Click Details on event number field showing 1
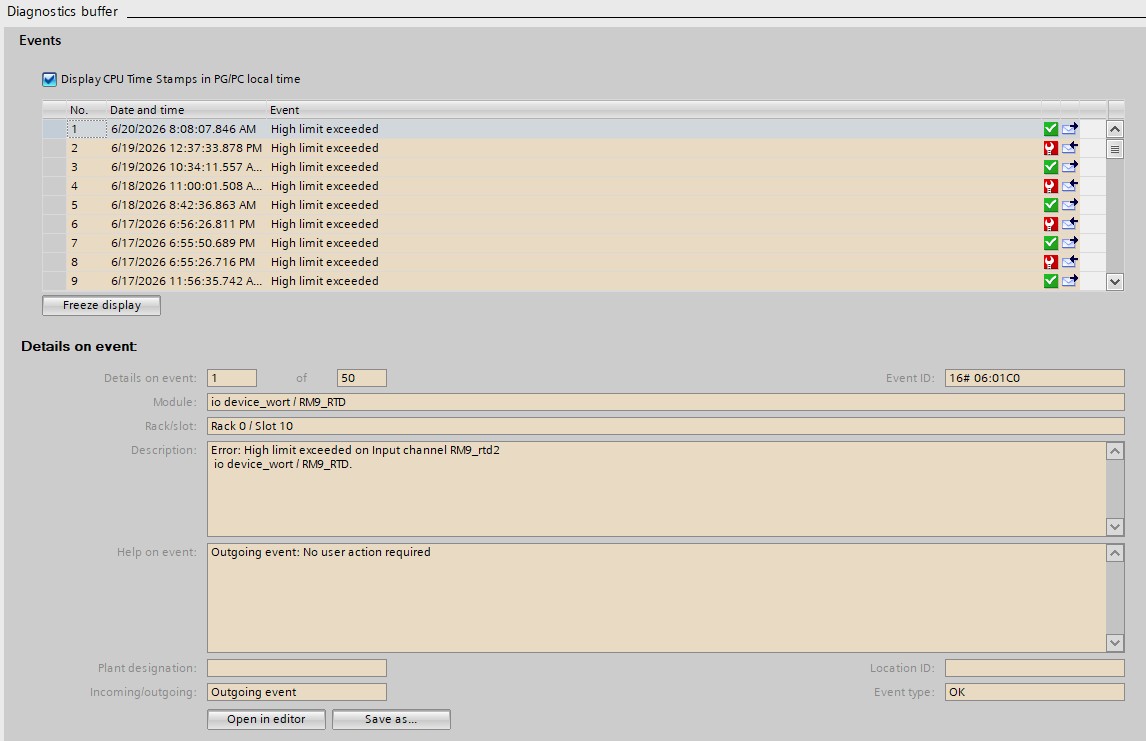This screenshot has height=741, width=1146. [232, 378]
